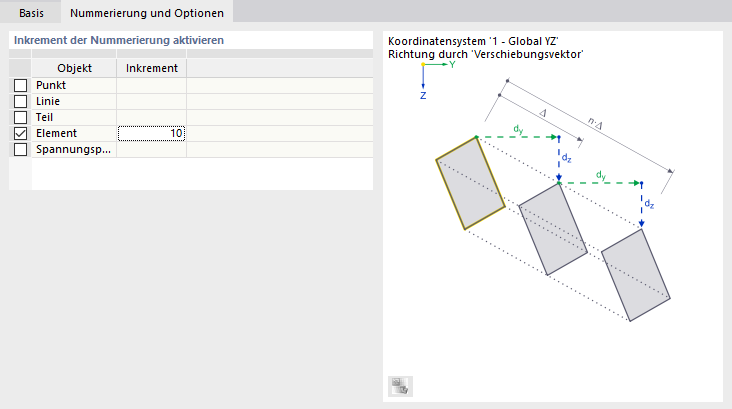Image resolution: width=732 pixels, height=409 pixels.
Task: Click the 'Inkrement der Nummerierung aktivieren' heading
Action: [119, 40]
